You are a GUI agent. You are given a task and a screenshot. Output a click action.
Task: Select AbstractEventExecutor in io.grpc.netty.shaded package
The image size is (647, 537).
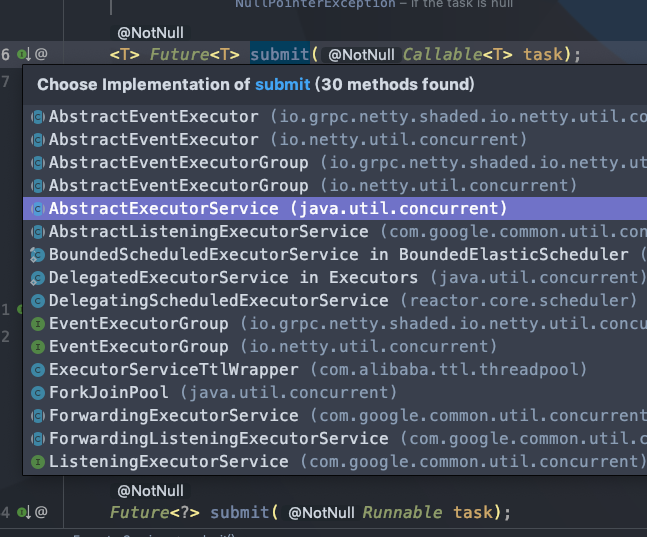tap(335, 116)
